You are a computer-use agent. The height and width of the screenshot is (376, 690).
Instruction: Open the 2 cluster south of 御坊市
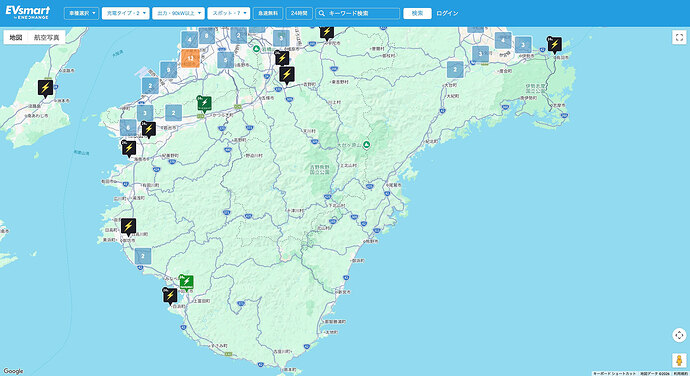point(143,256)
